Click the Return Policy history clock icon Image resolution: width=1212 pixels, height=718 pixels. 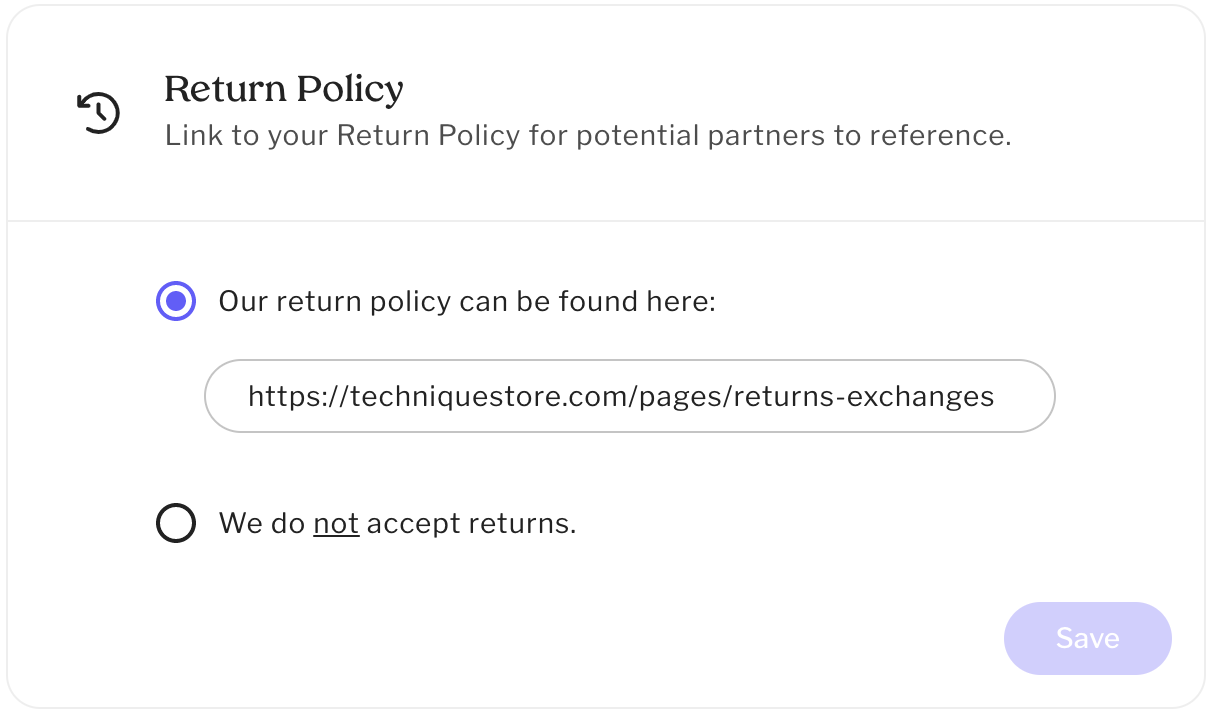pyautogui.click(x=99, y=112)
